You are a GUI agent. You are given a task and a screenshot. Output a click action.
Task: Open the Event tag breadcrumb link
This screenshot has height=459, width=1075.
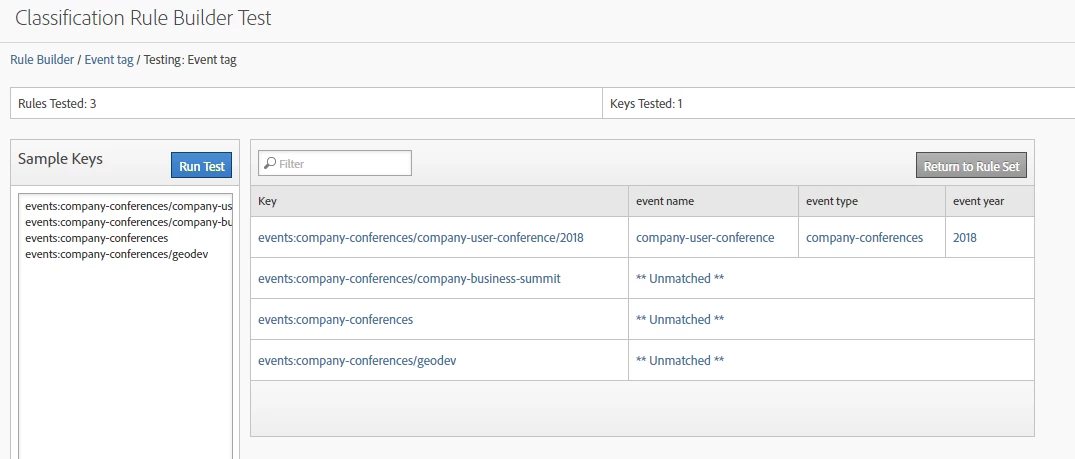(x=109, y=60)
